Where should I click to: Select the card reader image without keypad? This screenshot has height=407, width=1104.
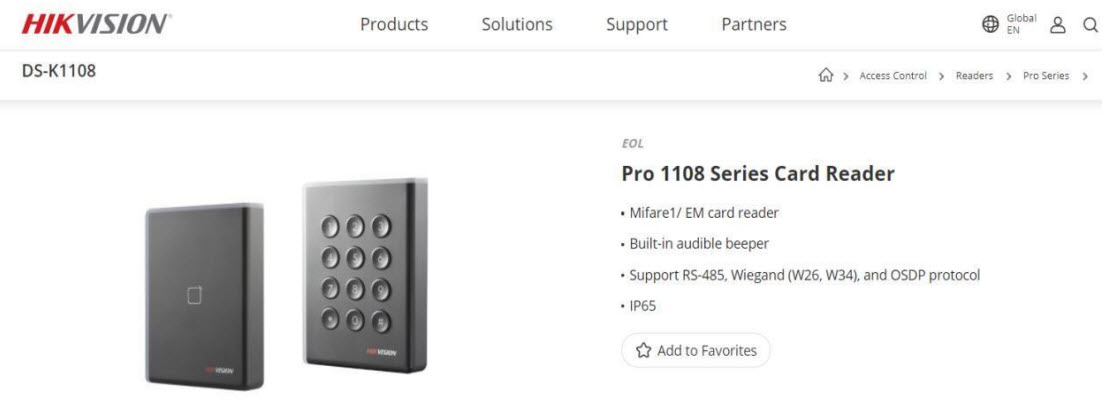pos(205,295)
